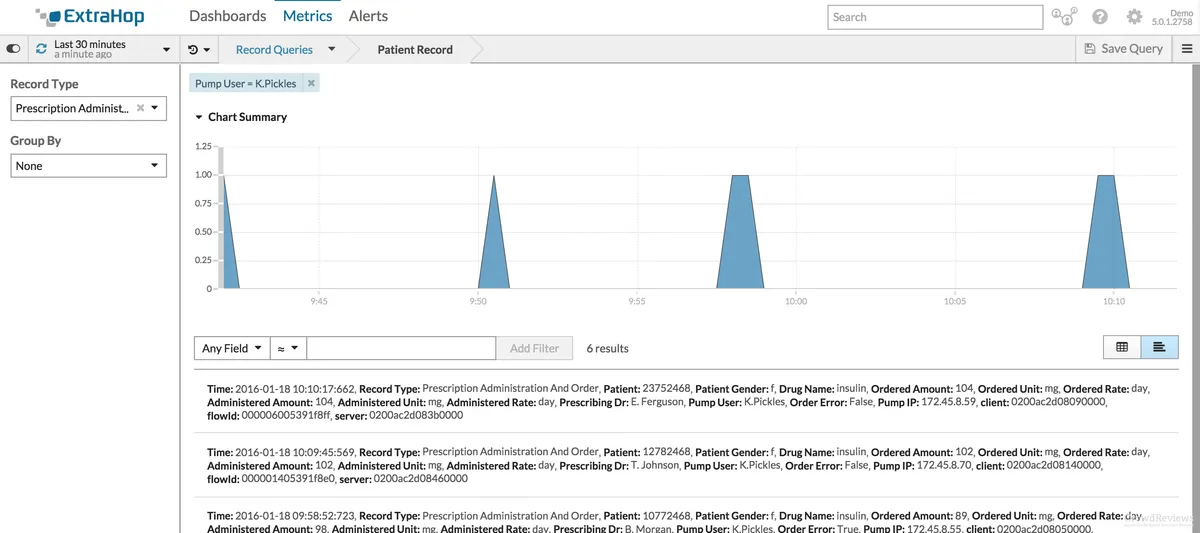Screen dimensions: 1200x533
Task: Click the blue refresh arrows icon
Action: coord(41,49)
